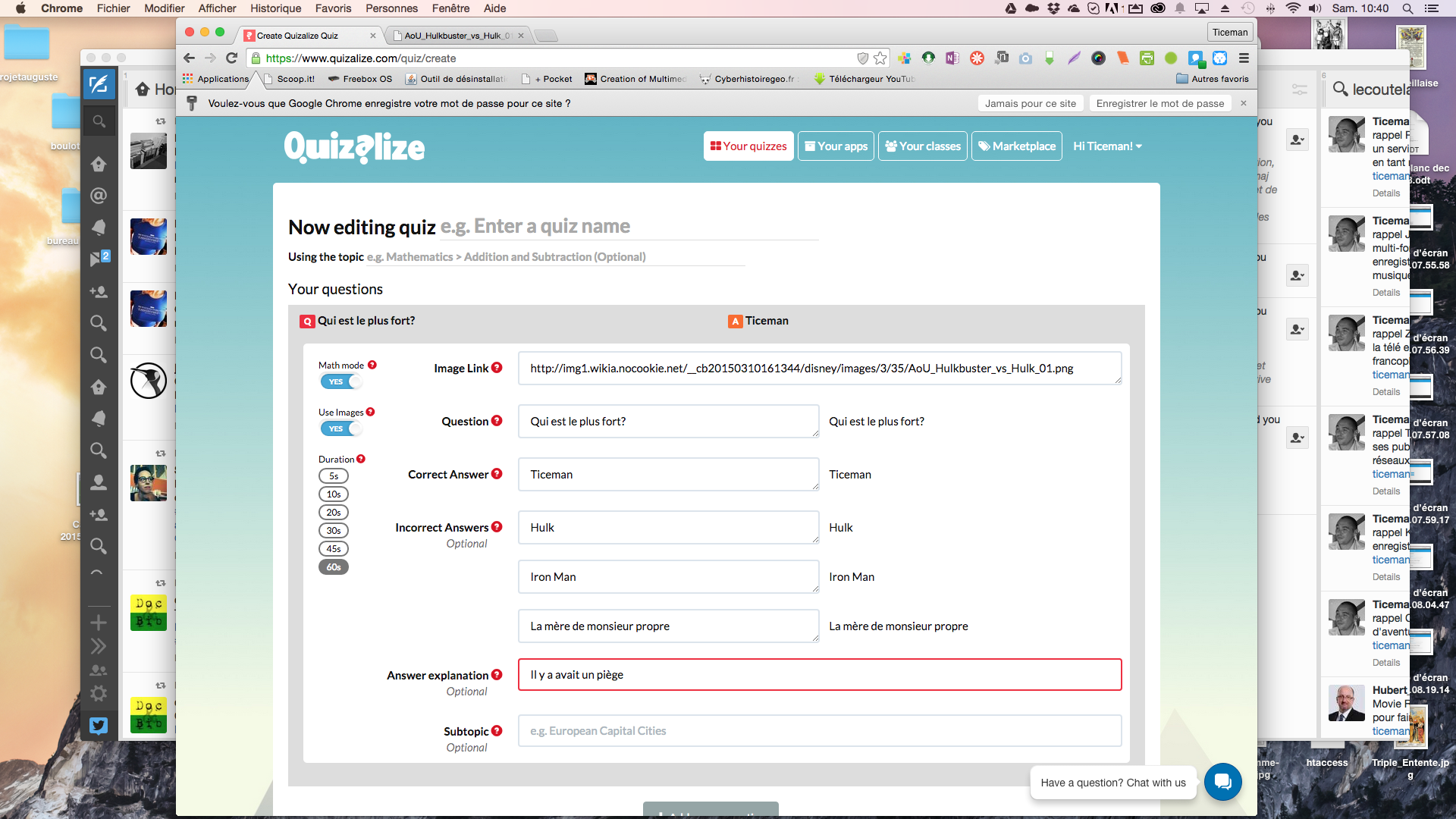Open Spotlight search in menu bar
1456x819 pixels.
[x=1407, y=8]
